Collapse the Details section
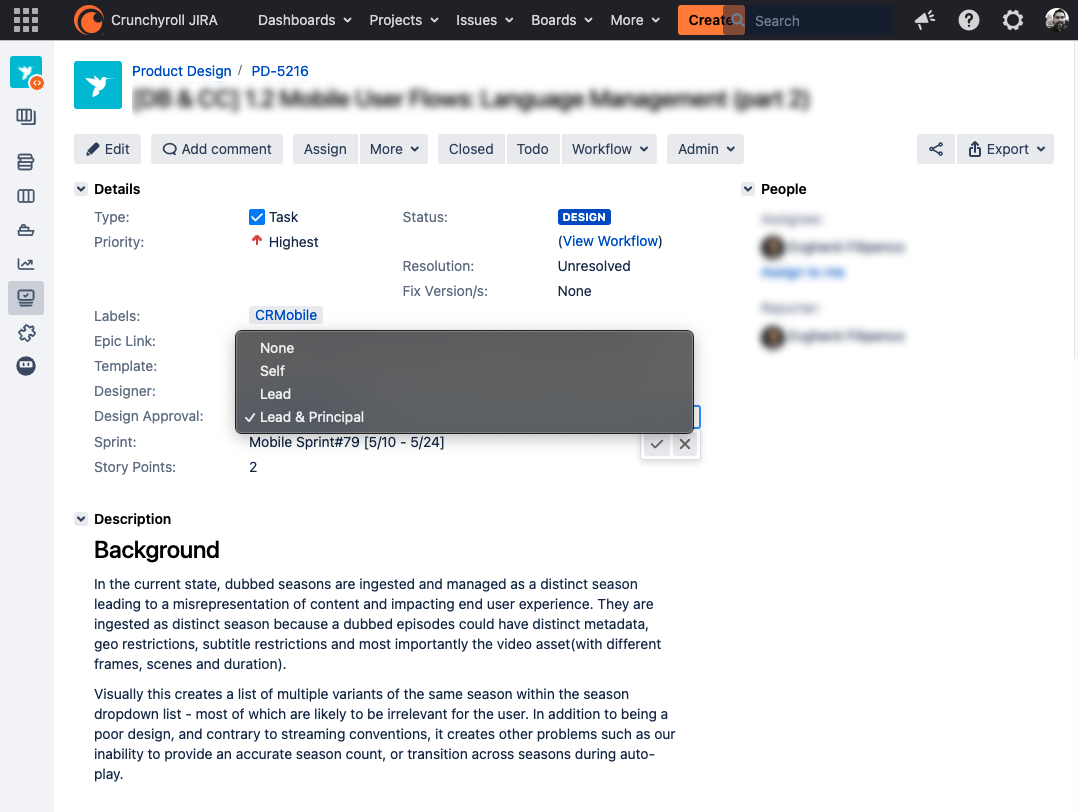Image resolution: width=1078 pixels, height=812 pixels. click(x=81, y=189)
